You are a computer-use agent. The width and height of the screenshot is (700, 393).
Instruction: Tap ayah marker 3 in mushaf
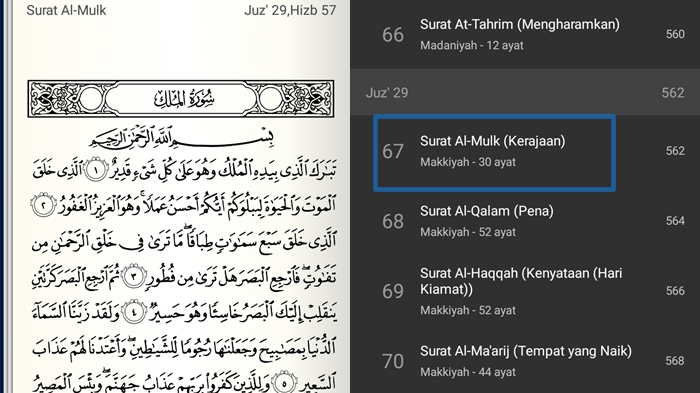(x=134, y=277)
